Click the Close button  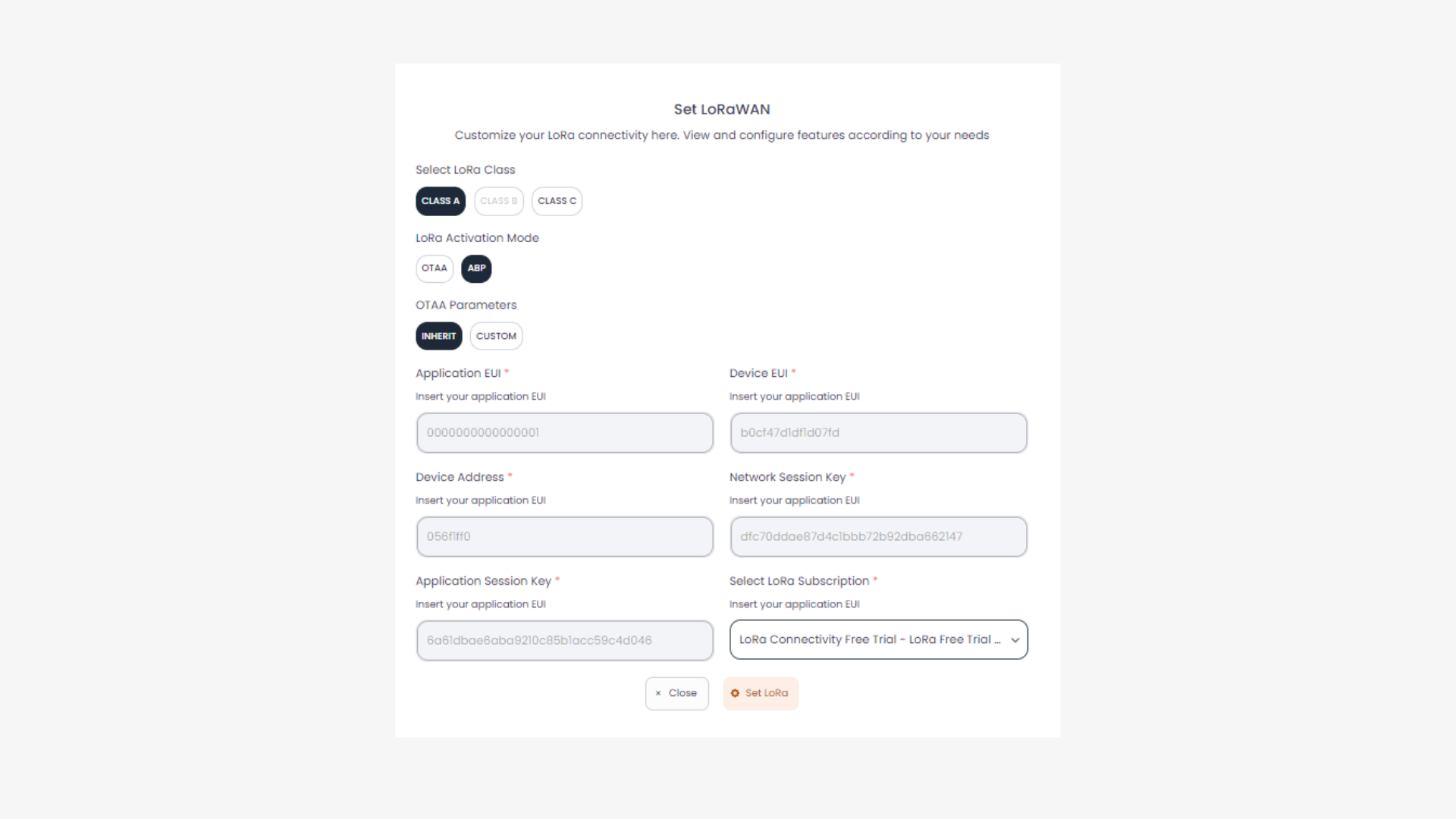coord(676,692)
